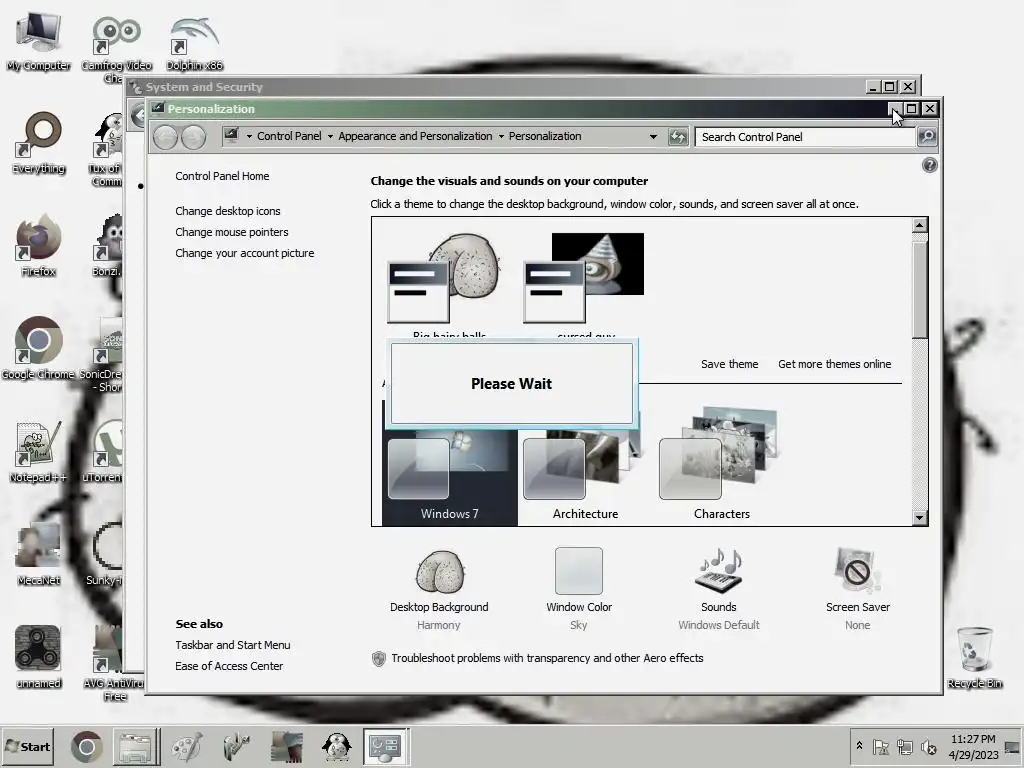The image size is (1024, 768).
Task: Click the muted volume tray icon
Action: [928, 746]
